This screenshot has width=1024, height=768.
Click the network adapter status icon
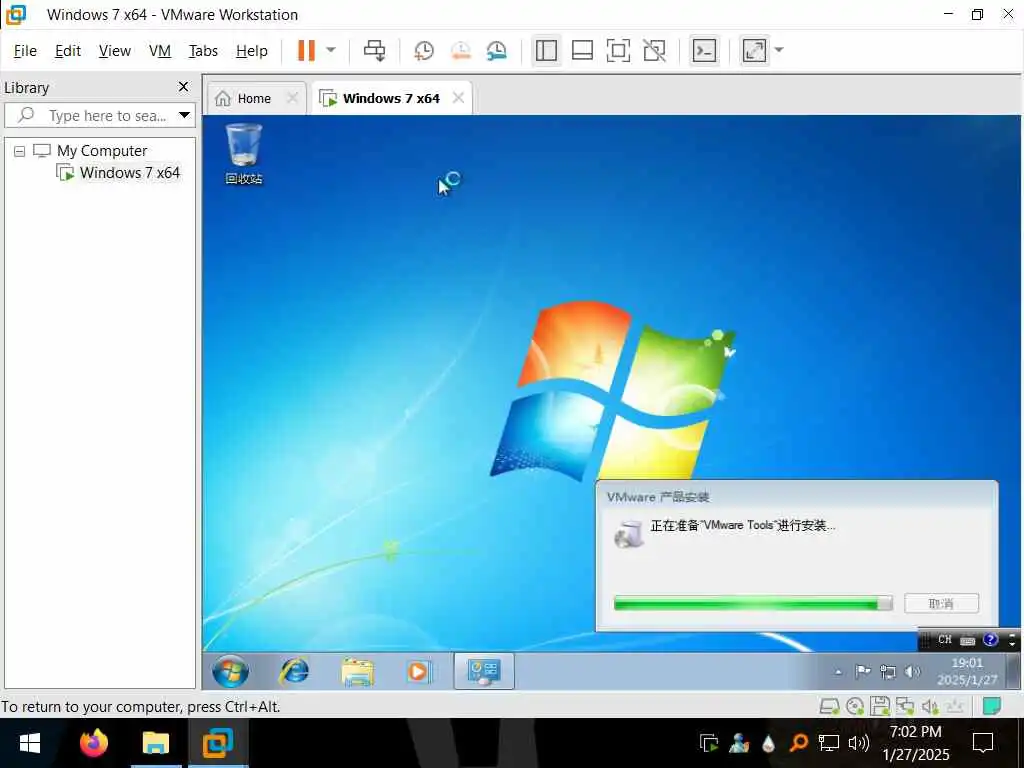click(905, 707)
